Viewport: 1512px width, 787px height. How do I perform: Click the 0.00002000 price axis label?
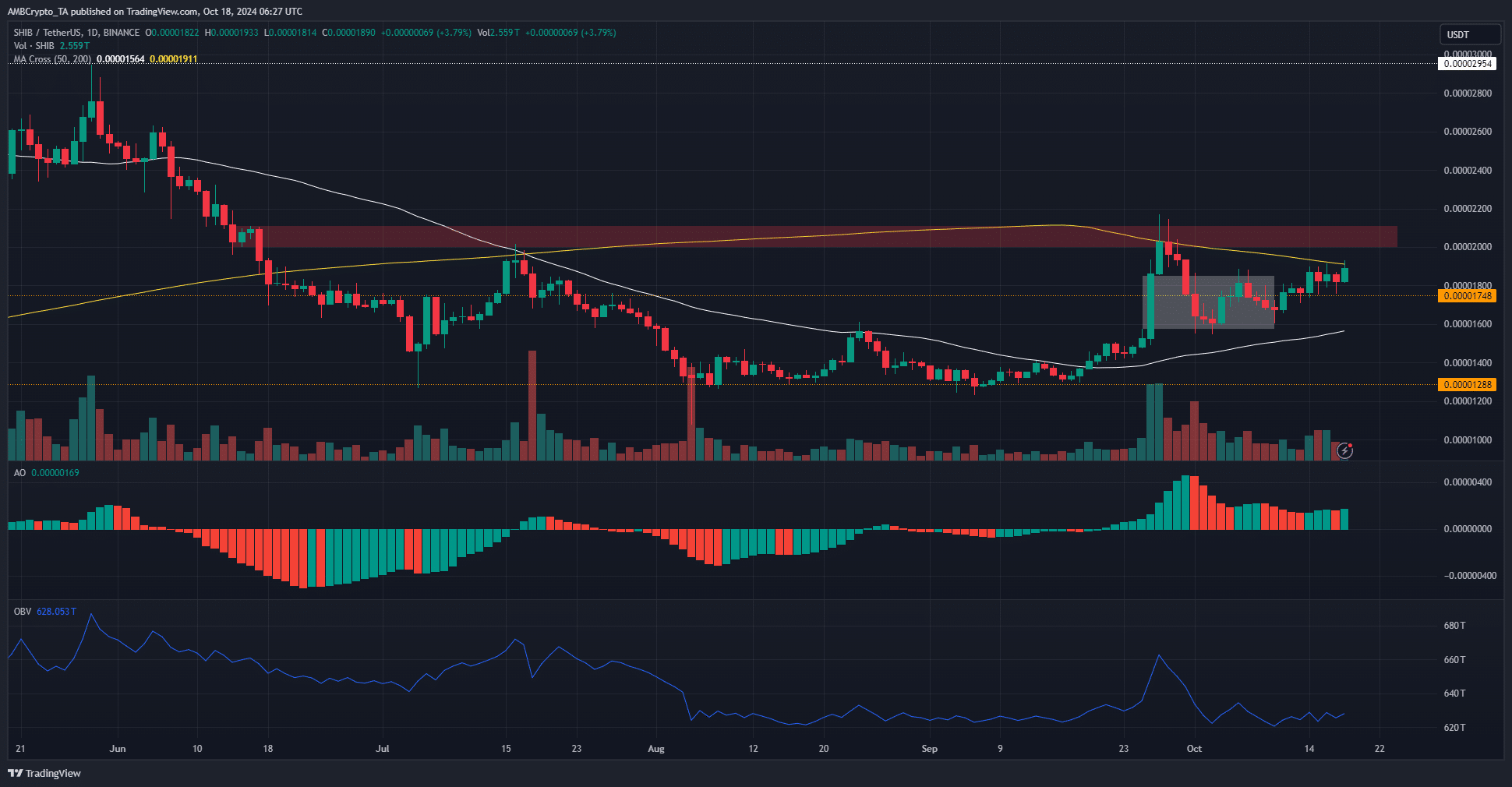[x=1468, y=247]
